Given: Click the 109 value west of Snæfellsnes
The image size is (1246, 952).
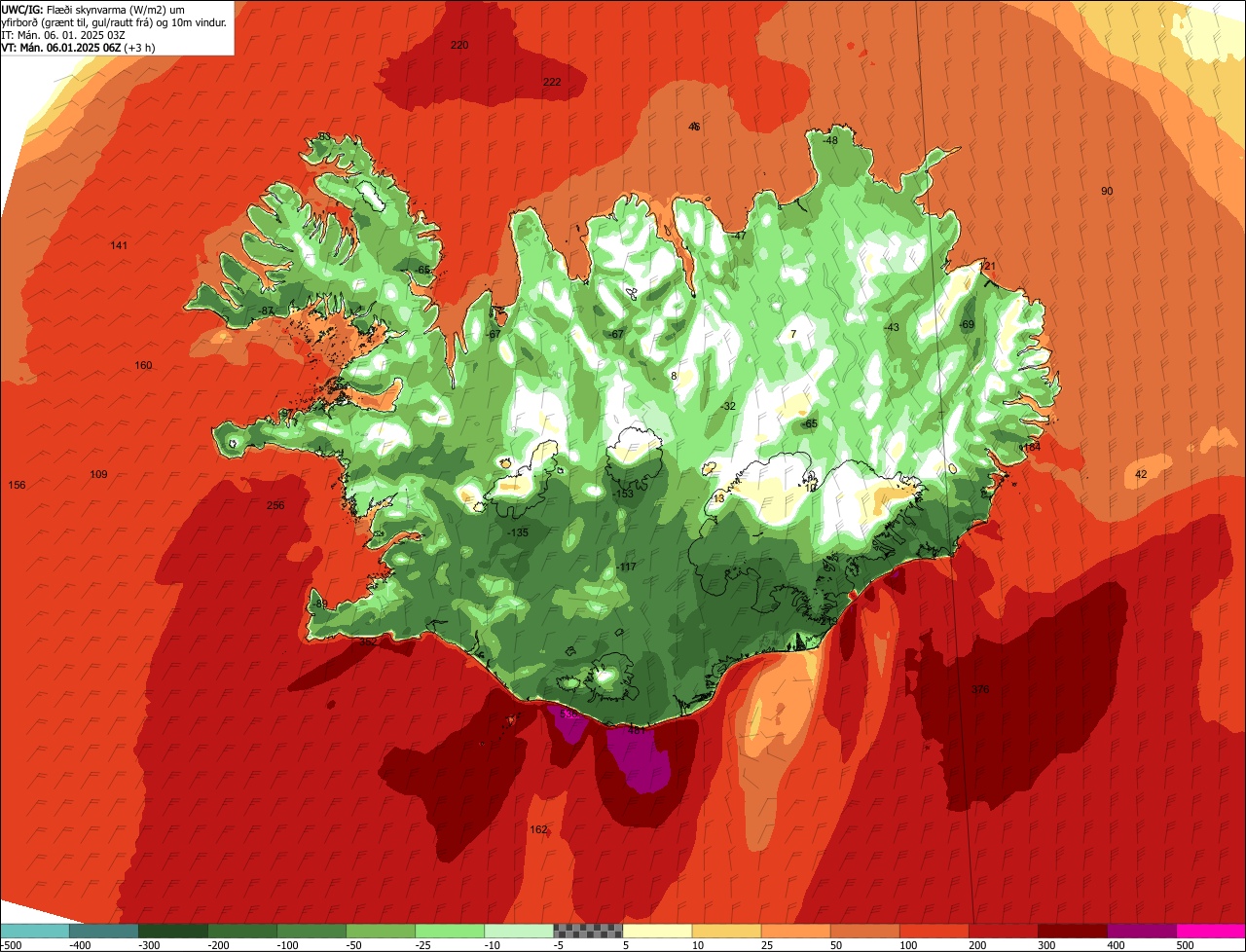Looking at the screenshot, I should click(98, 474).
